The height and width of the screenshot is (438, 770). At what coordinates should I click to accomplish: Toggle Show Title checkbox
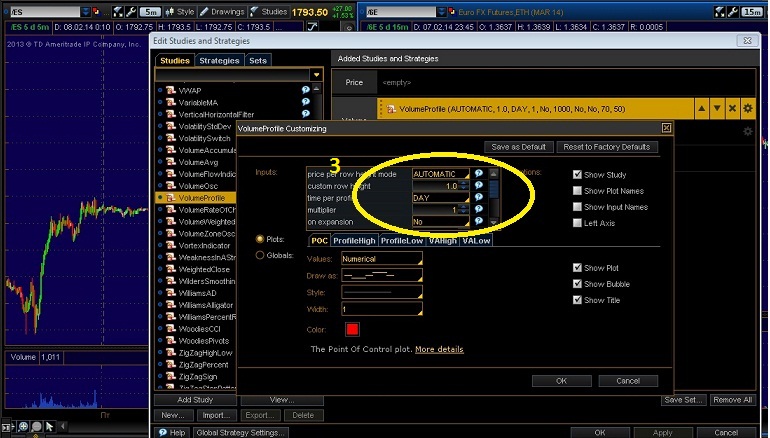[578, 300]
